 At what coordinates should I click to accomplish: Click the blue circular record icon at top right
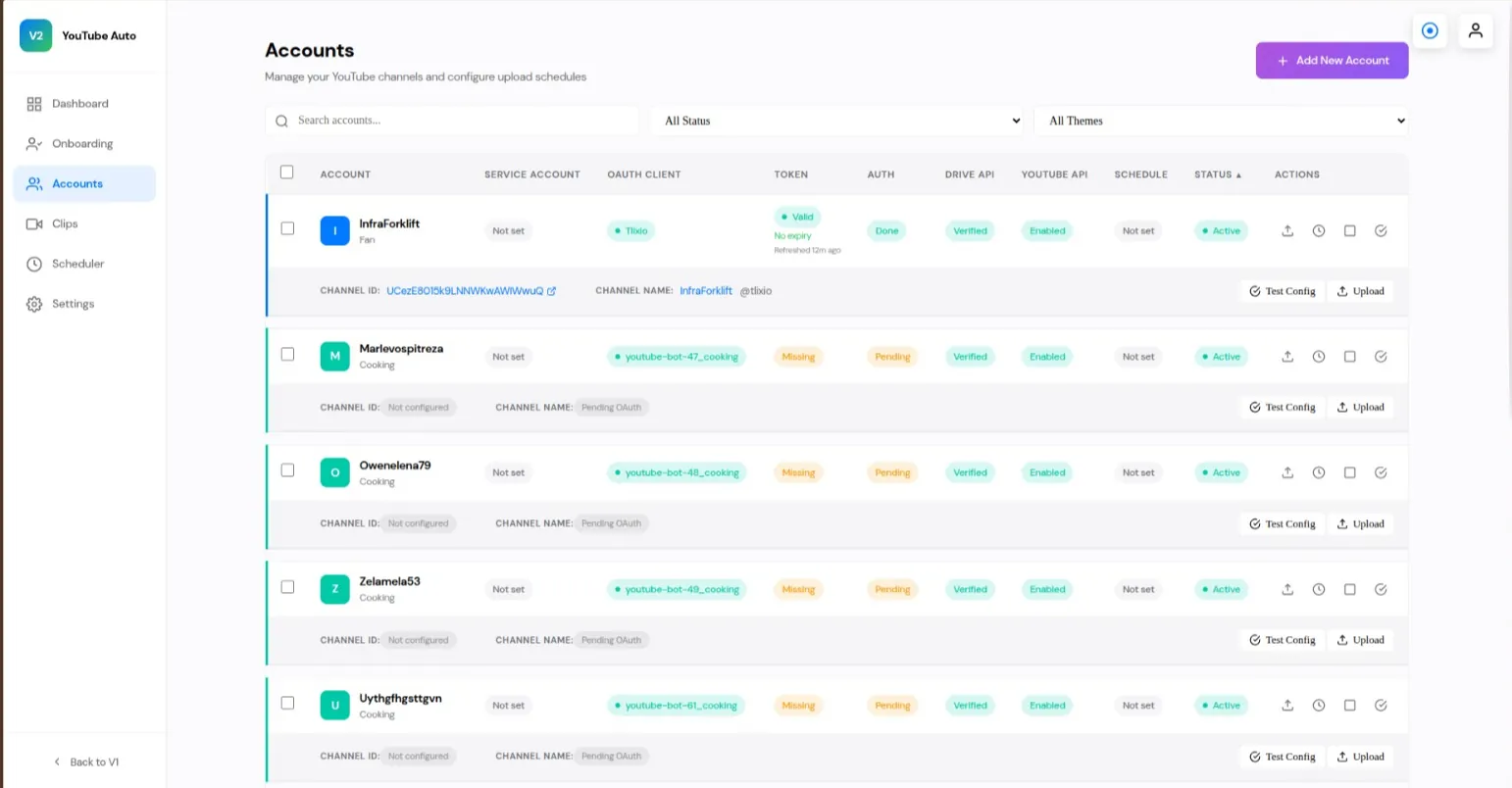pos(1430,31)
